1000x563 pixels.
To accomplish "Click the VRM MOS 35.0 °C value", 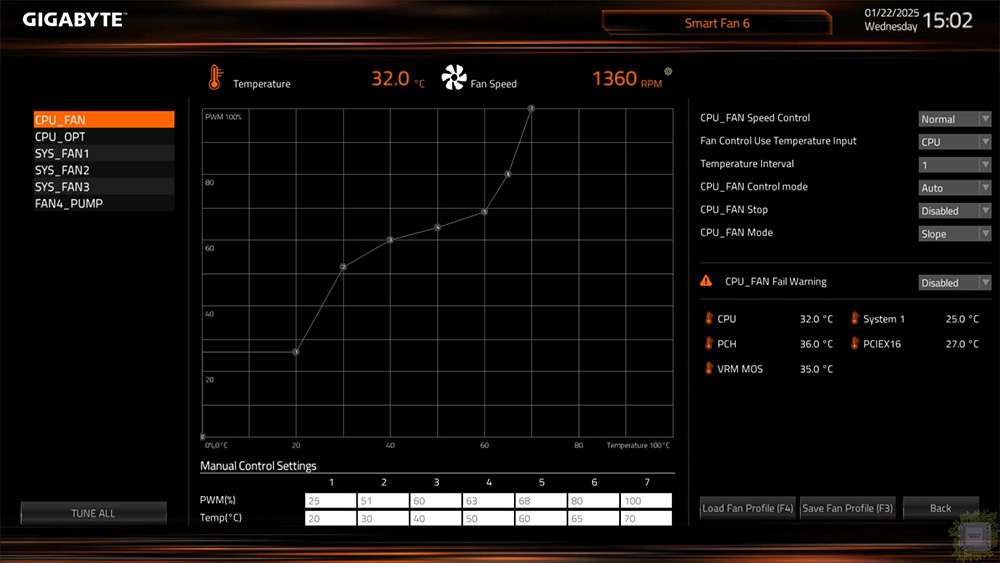I will pos(816,369).
